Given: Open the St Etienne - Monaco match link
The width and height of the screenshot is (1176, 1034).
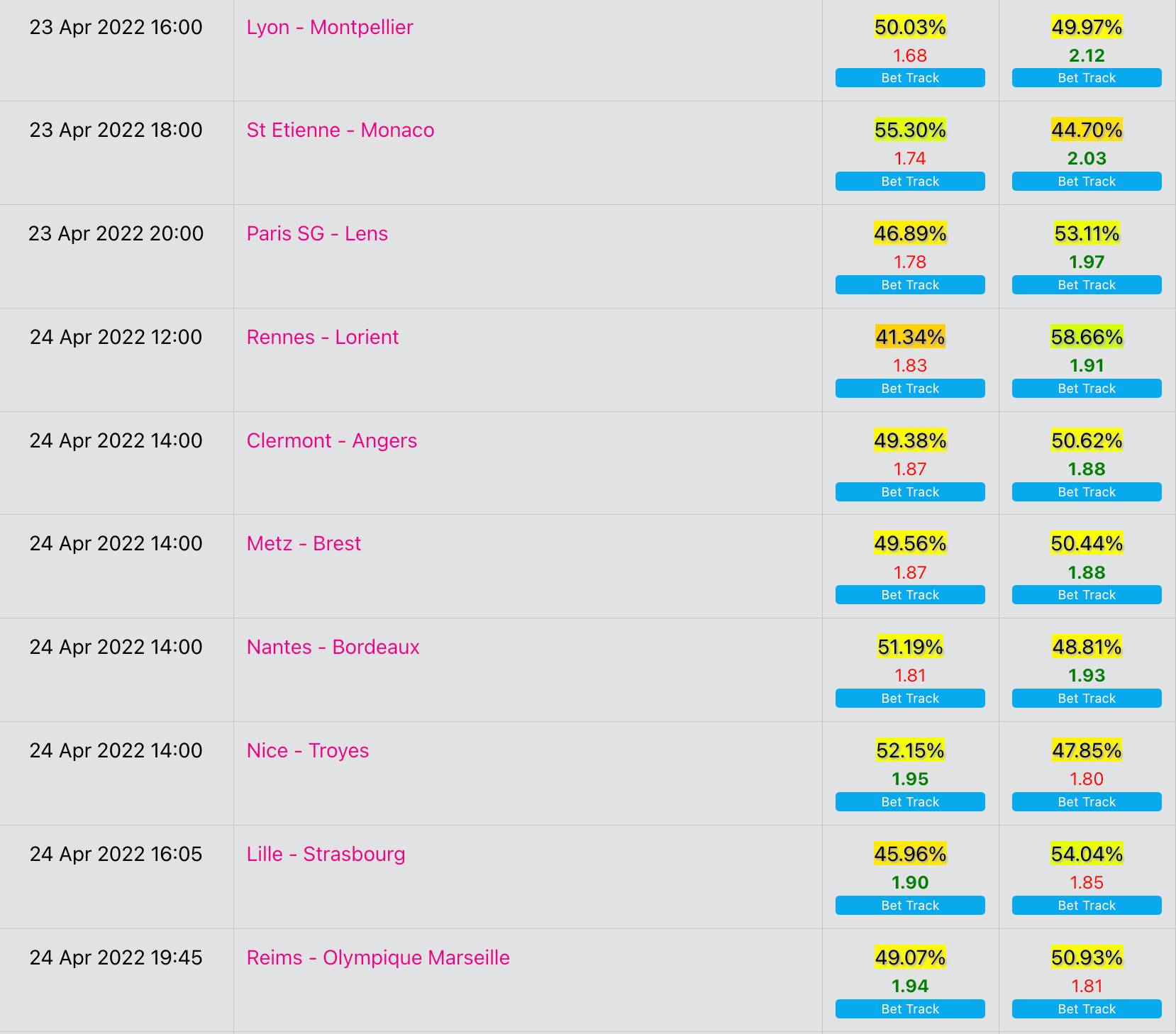Looking at the screenshot, I should click(x=340, y=130).
